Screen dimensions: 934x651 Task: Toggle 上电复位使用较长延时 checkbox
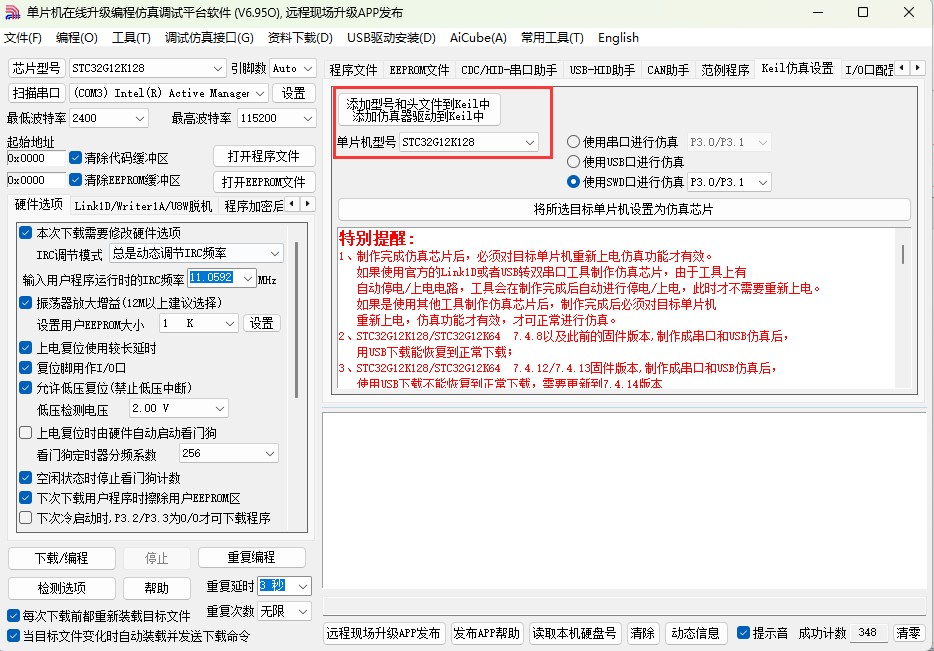coord(25,348)
